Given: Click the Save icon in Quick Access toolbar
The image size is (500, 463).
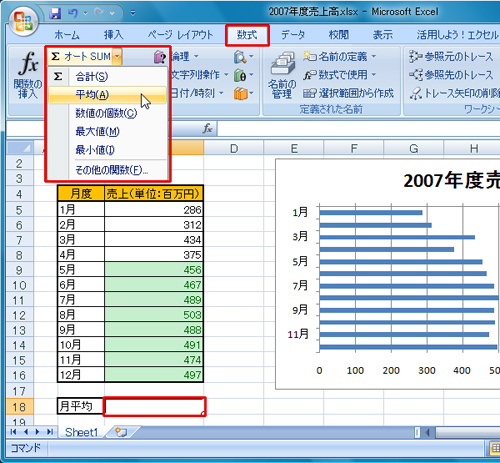Looking at the screenshot, I should pos(55,13).
